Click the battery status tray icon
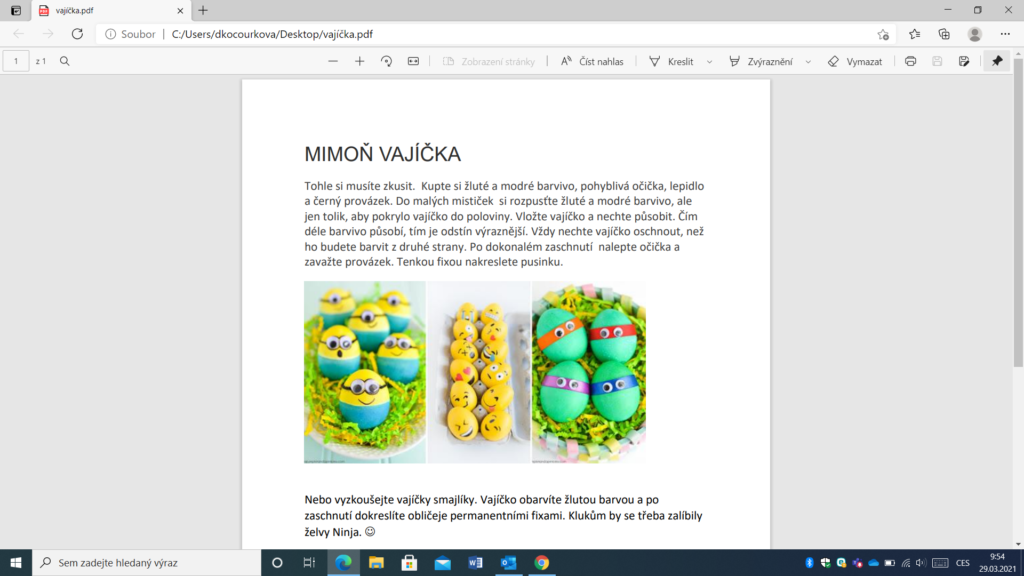The width and height of the screenshot is (1024, 576). click(889, 562)
